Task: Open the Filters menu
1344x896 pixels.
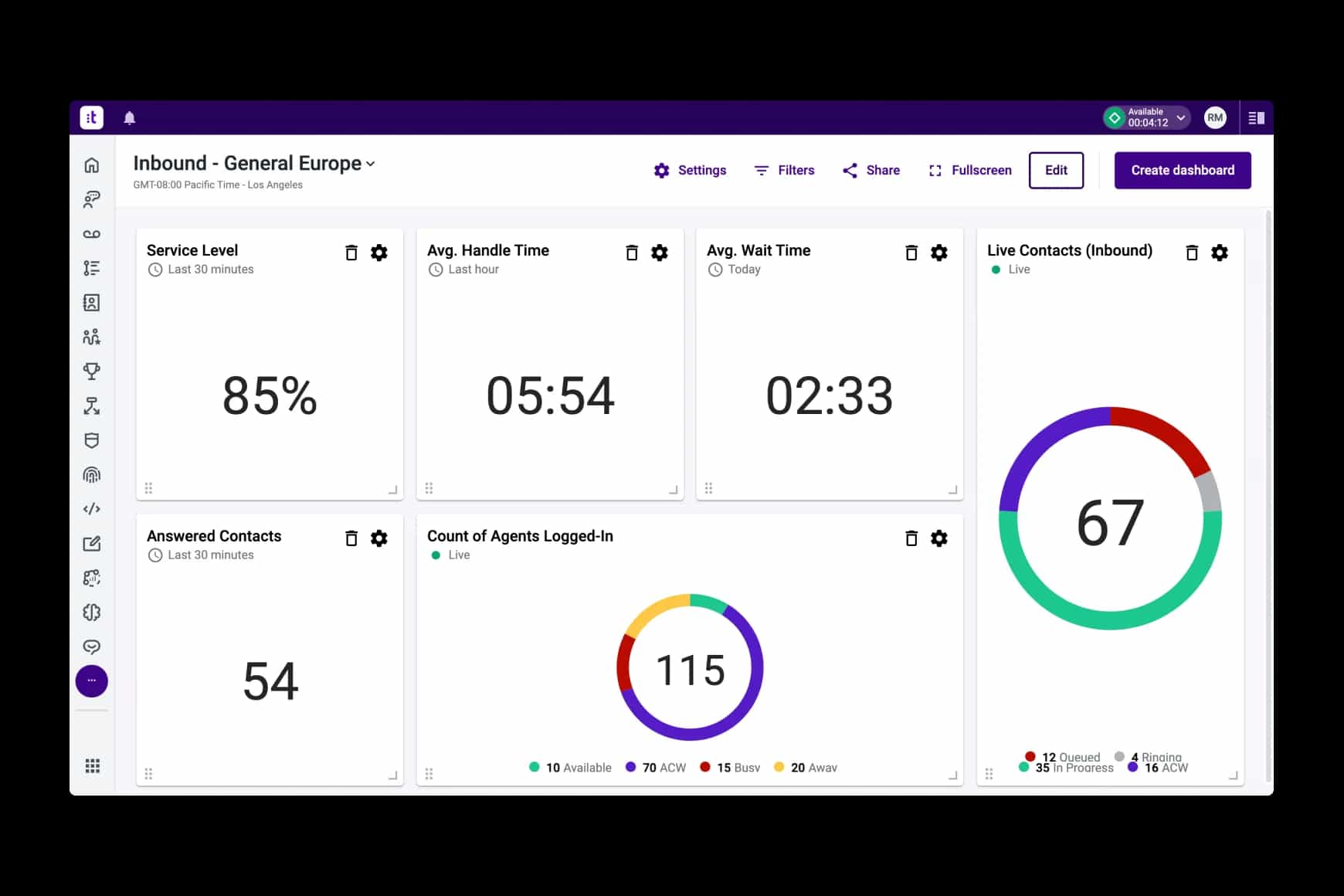Action: coord(784,171)
